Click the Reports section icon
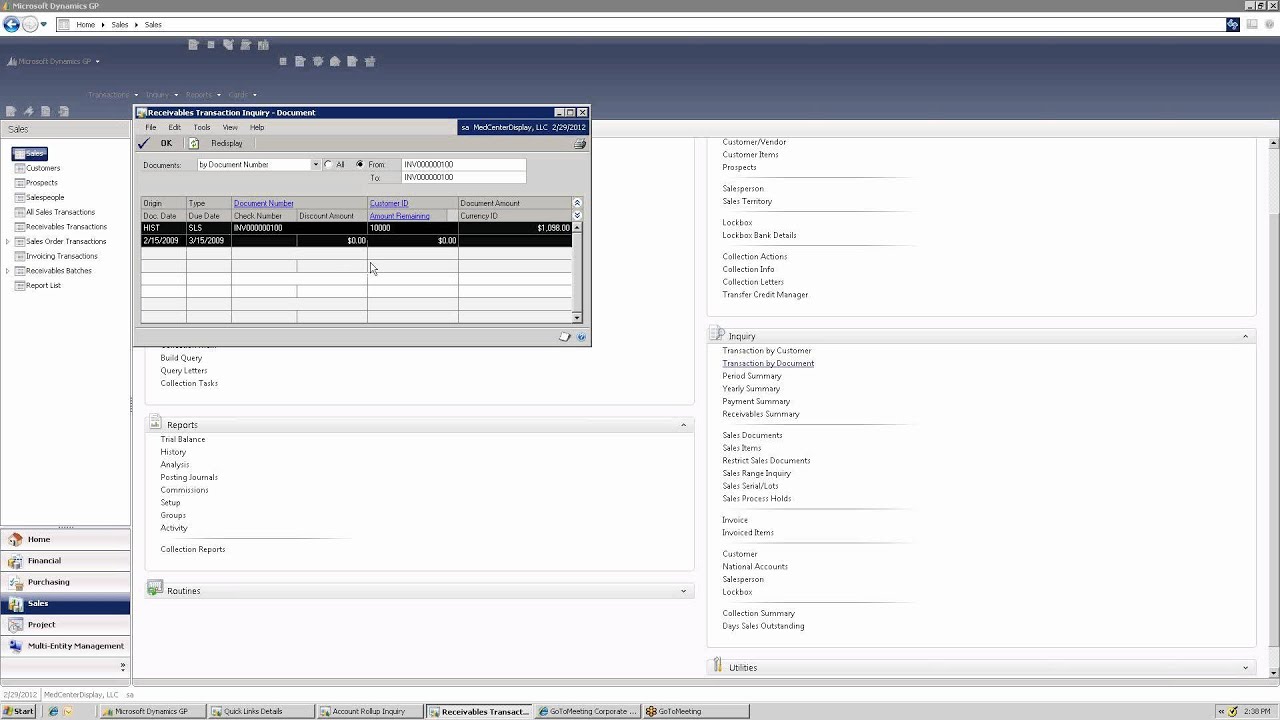 (x=155, y=424)
